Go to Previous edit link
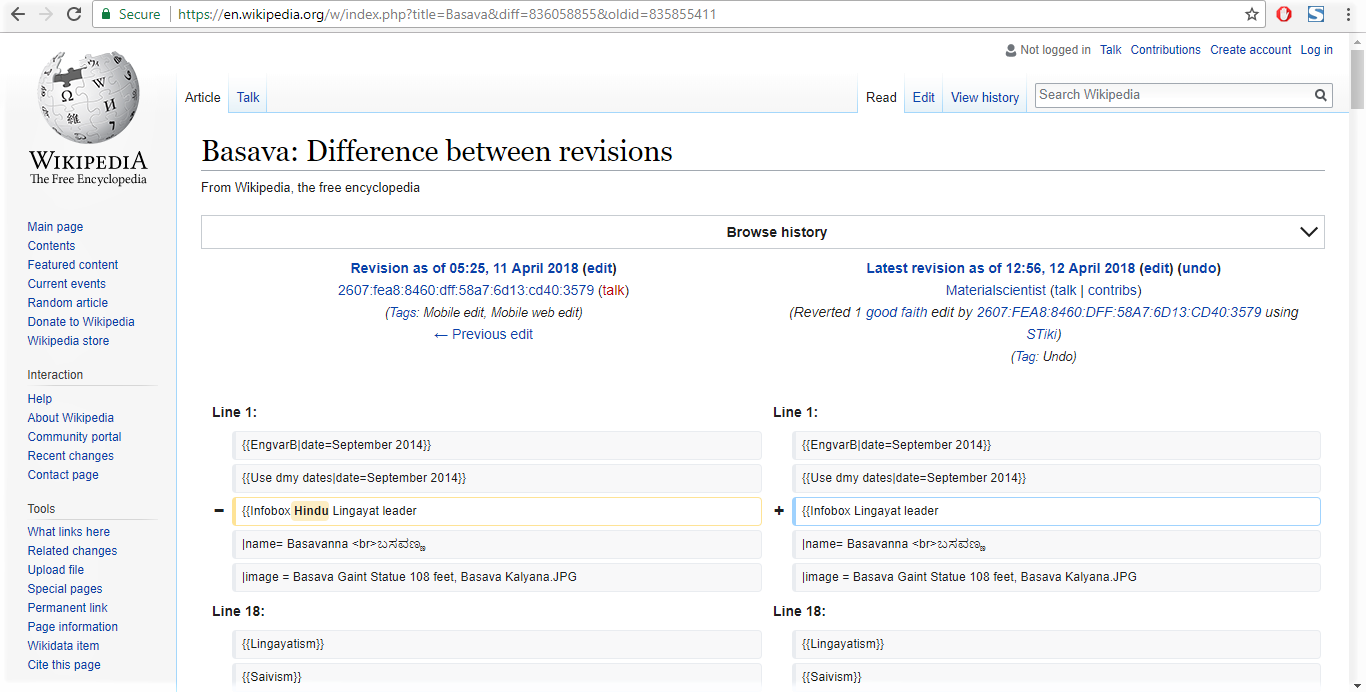Image resolution: width=1366 pixels, height=692 pixels. pyautogui.click(x=483, y=334)
